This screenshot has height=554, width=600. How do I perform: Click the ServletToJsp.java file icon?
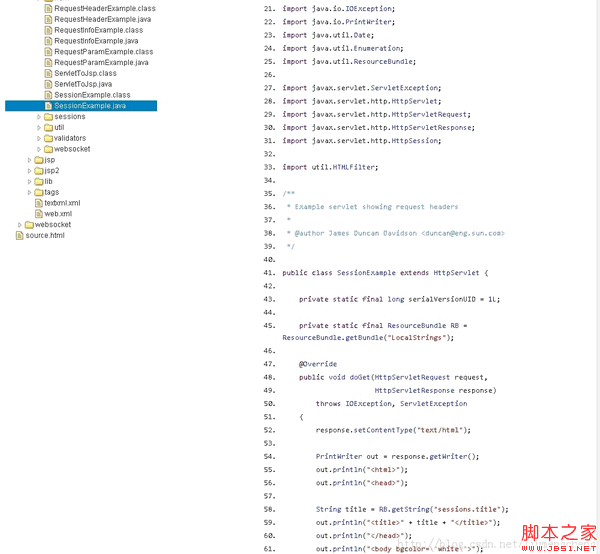(x=48, y=84)
